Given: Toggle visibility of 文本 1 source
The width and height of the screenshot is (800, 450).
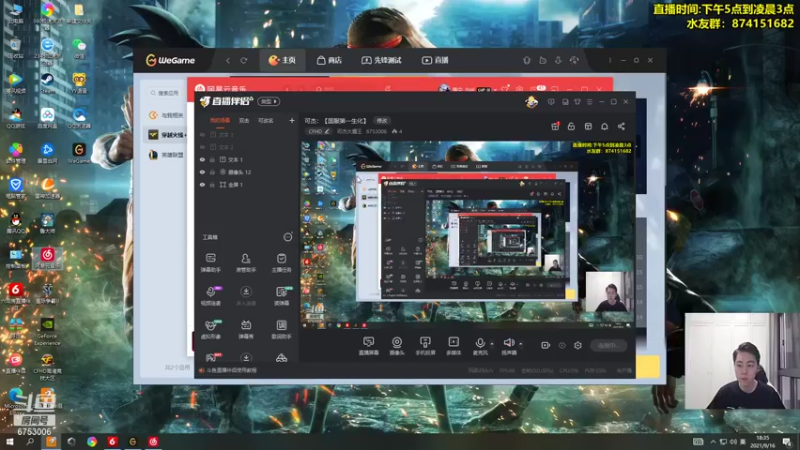Looking at the screenshot, I should [x=203, y=160].
